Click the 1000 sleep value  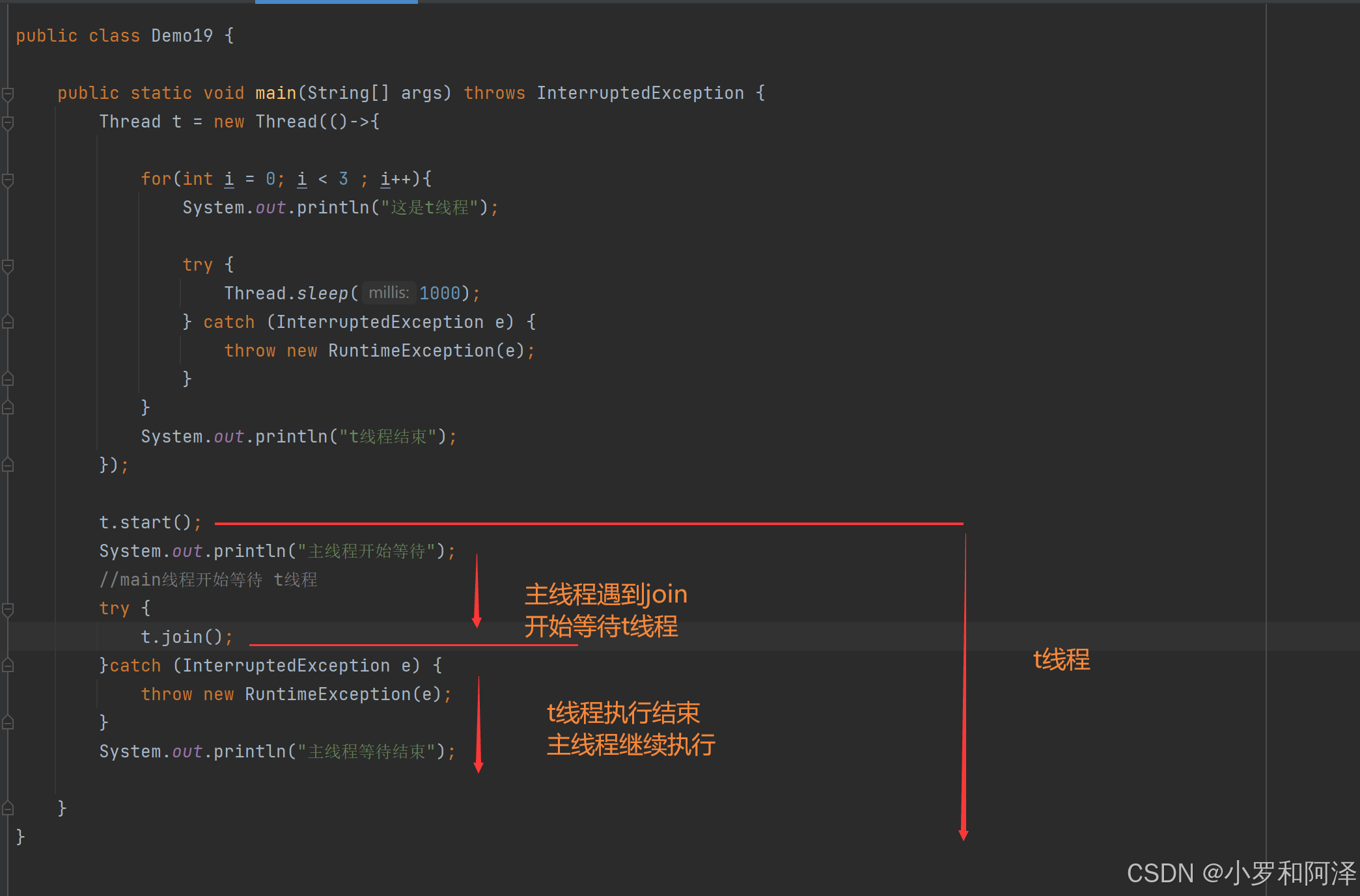pyautogui.click(x=439, y=293)
